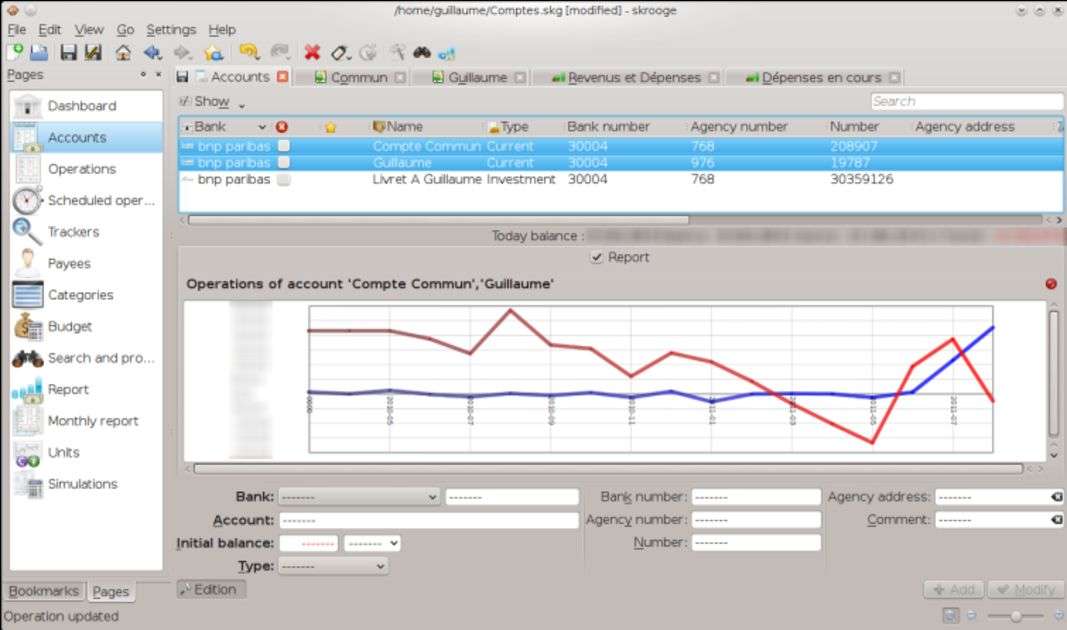Click the Search field above the table

pyautogui.click(x=966, y=101)
